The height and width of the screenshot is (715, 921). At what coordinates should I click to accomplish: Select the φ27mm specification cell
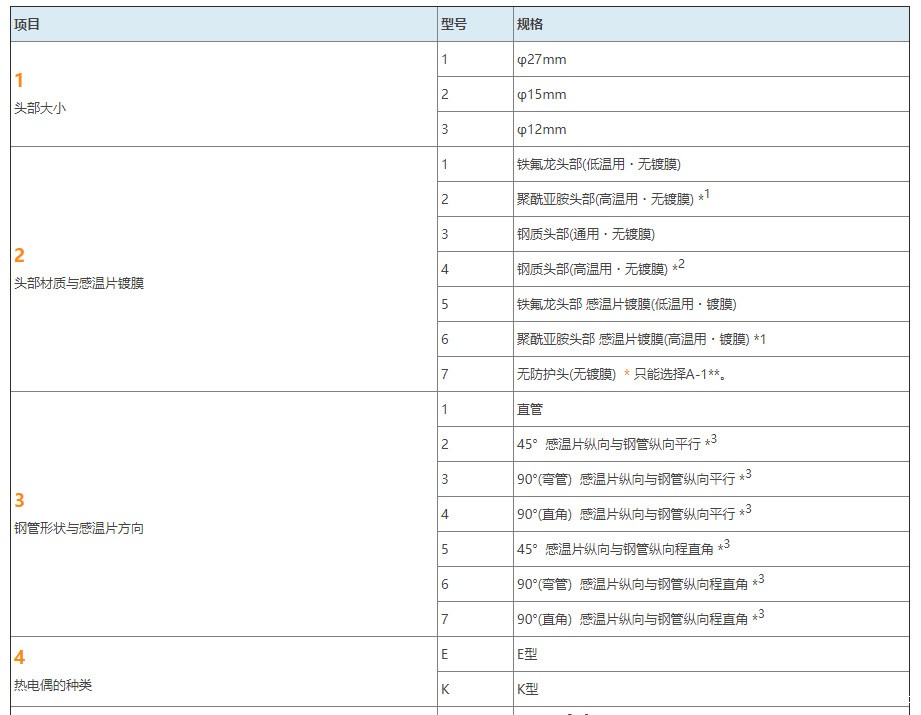[541, 59]
